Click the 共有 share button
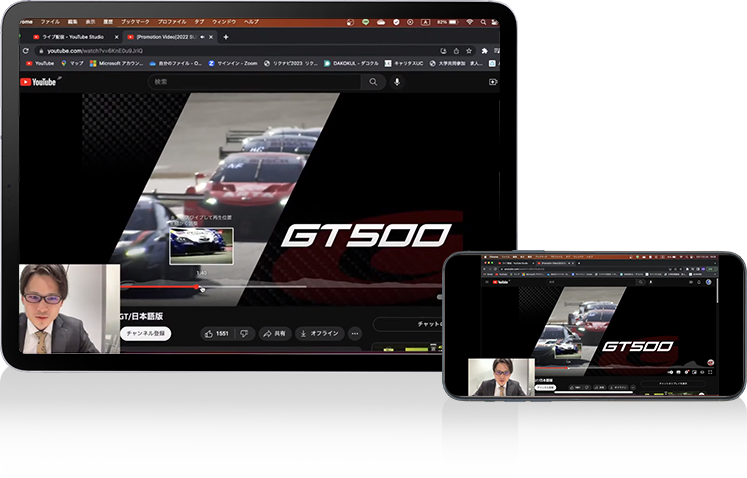747x478 pixels. point(275,334)
